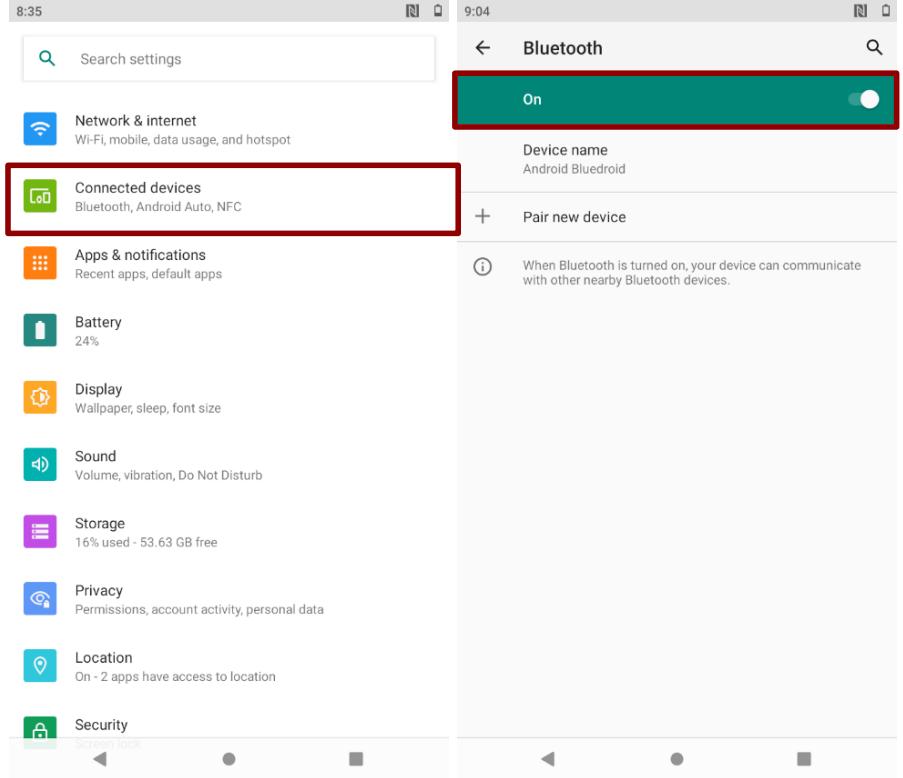Open Location settings entry
The image size is (903, 778).
point(229,666)
